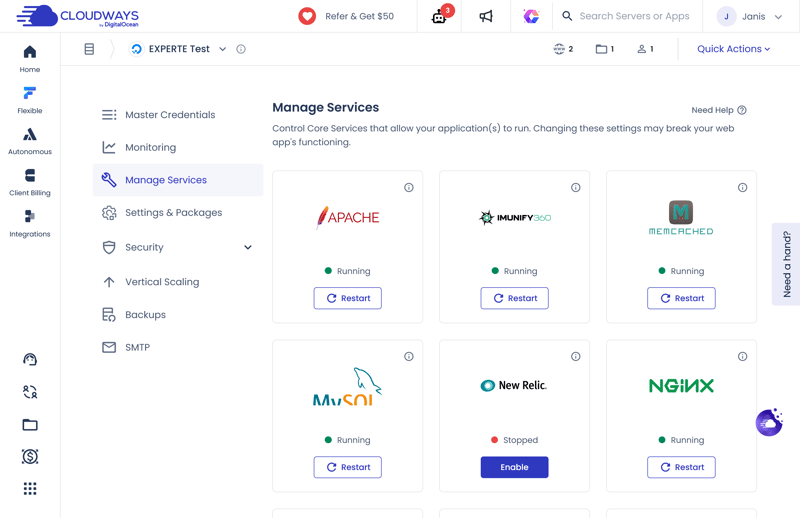Open the apps grid sidebar icon
The width and height of the screenshot is (800, 518).
coord(30,489)
